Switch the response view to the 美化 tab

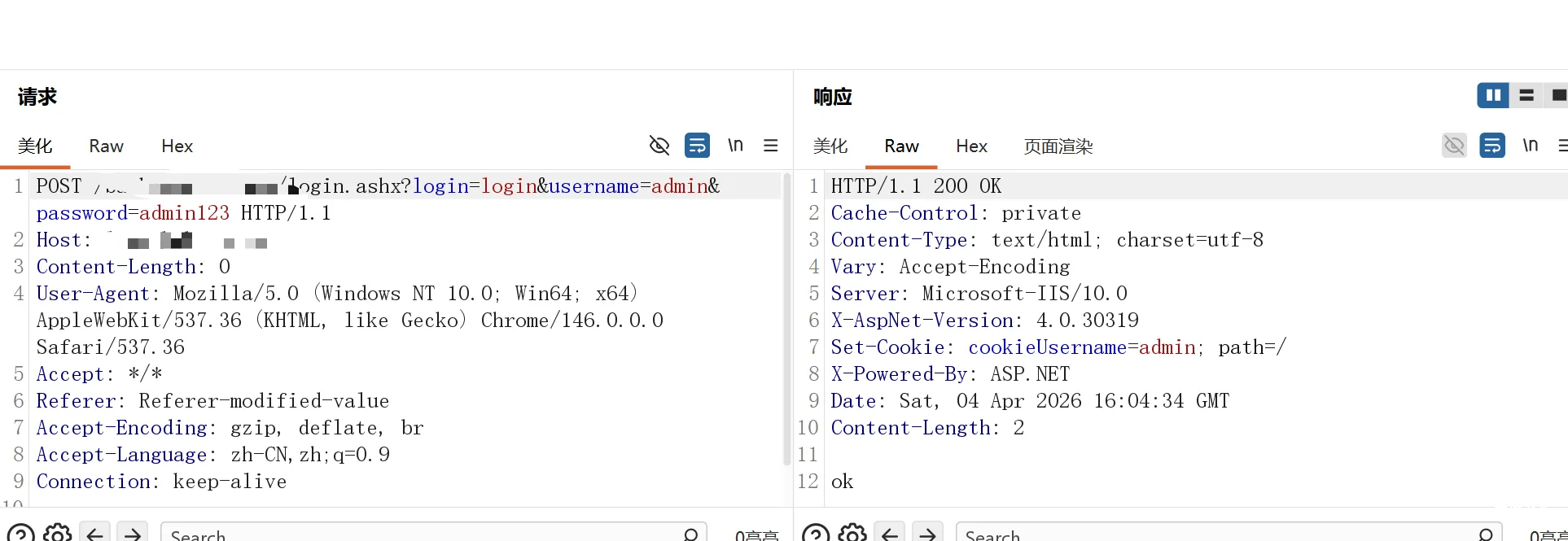(830, 146)
